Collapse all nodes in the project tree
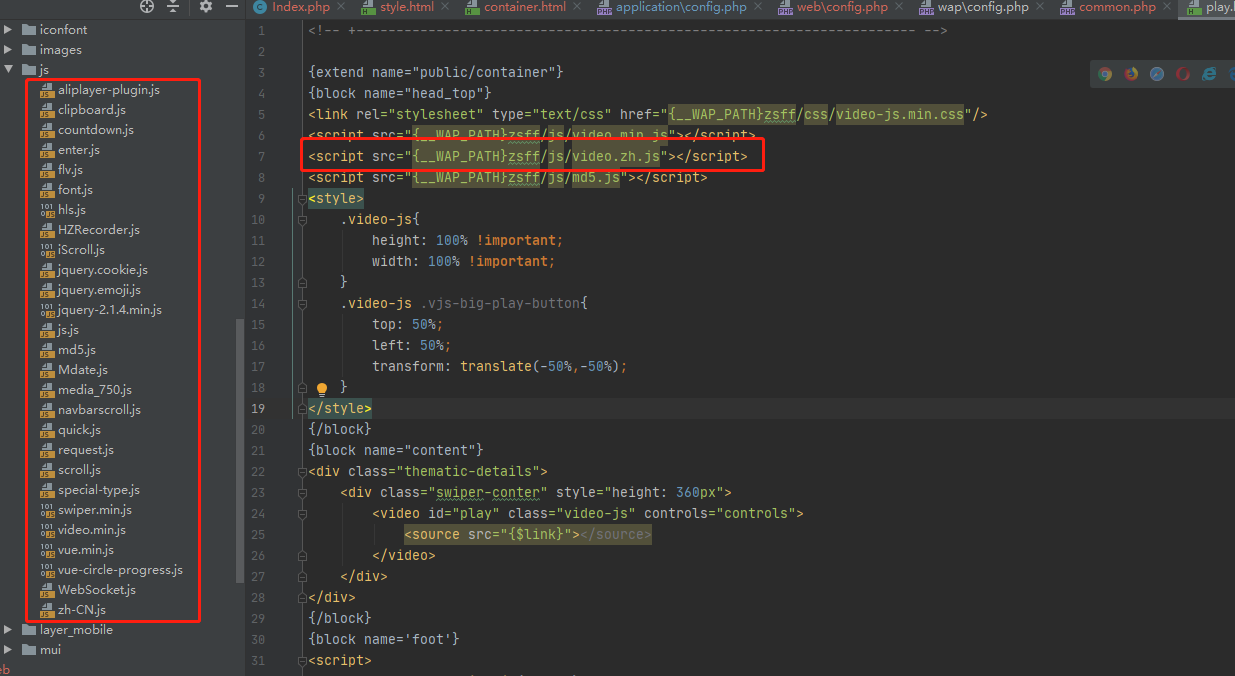Viewport: 1235px width, 676px height. [173, 7]
